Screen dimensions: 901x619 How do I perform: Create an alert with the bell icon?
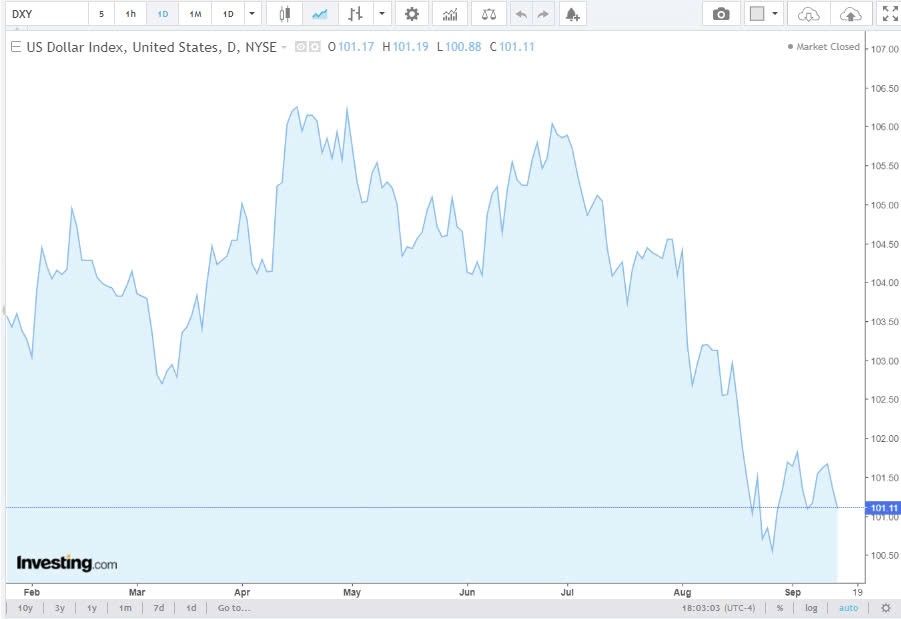[571, 14]
